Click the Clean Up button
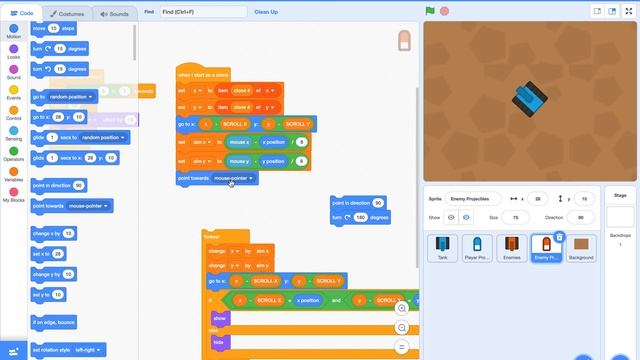The height and width of the screenshot is (360, 640). (266, 12)
